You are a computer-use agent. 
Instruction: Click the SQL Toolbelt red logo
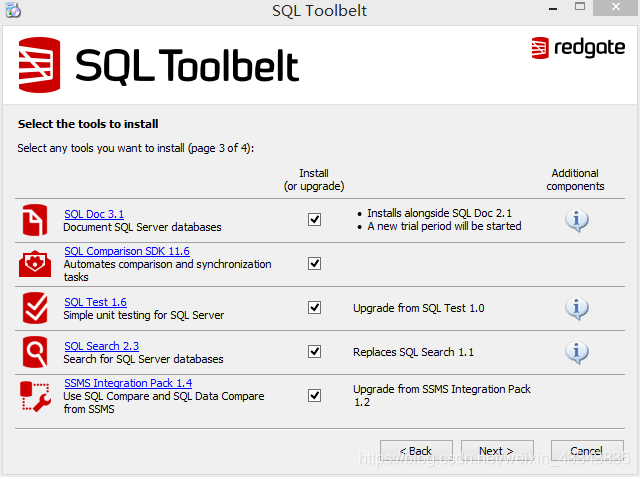(39, 65)
